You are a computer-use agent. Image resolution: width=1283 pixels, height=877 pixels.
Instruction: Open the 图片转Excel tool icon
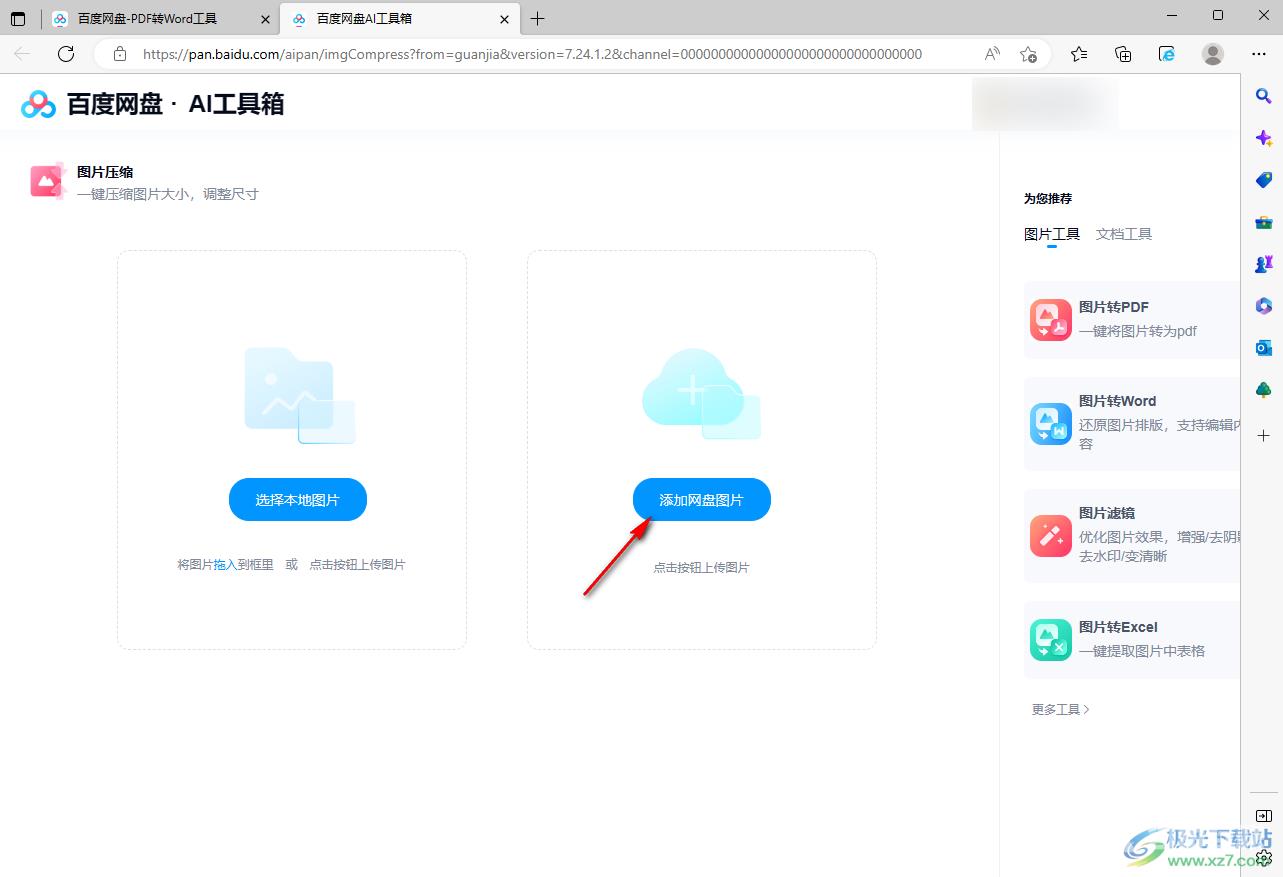coord(1050,640)
